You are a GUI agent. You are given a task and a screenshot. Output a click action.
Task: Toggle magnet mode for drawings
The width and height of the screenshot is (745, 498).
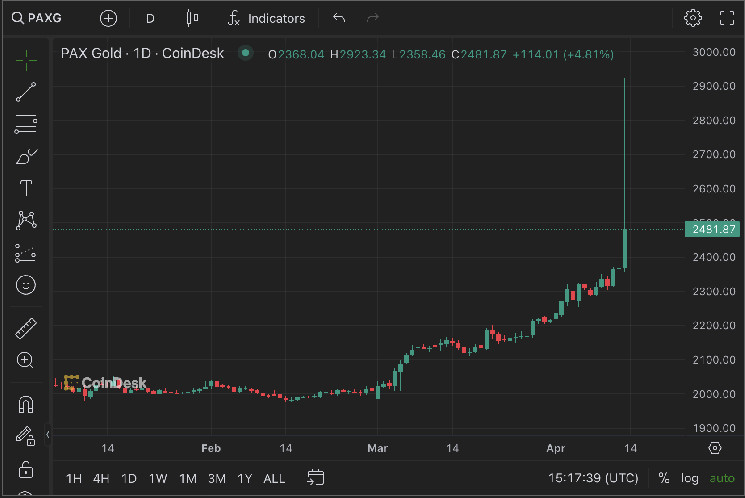26,405
